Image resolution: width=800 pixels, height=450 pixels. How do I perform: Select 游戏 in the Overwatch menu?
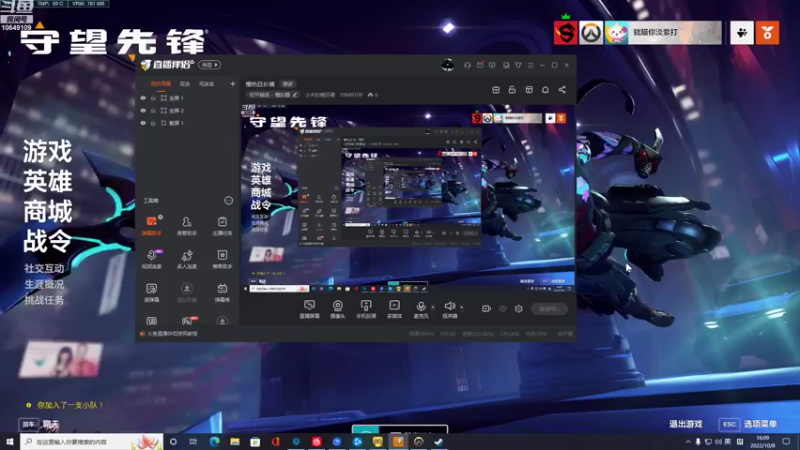coord(47,152)
